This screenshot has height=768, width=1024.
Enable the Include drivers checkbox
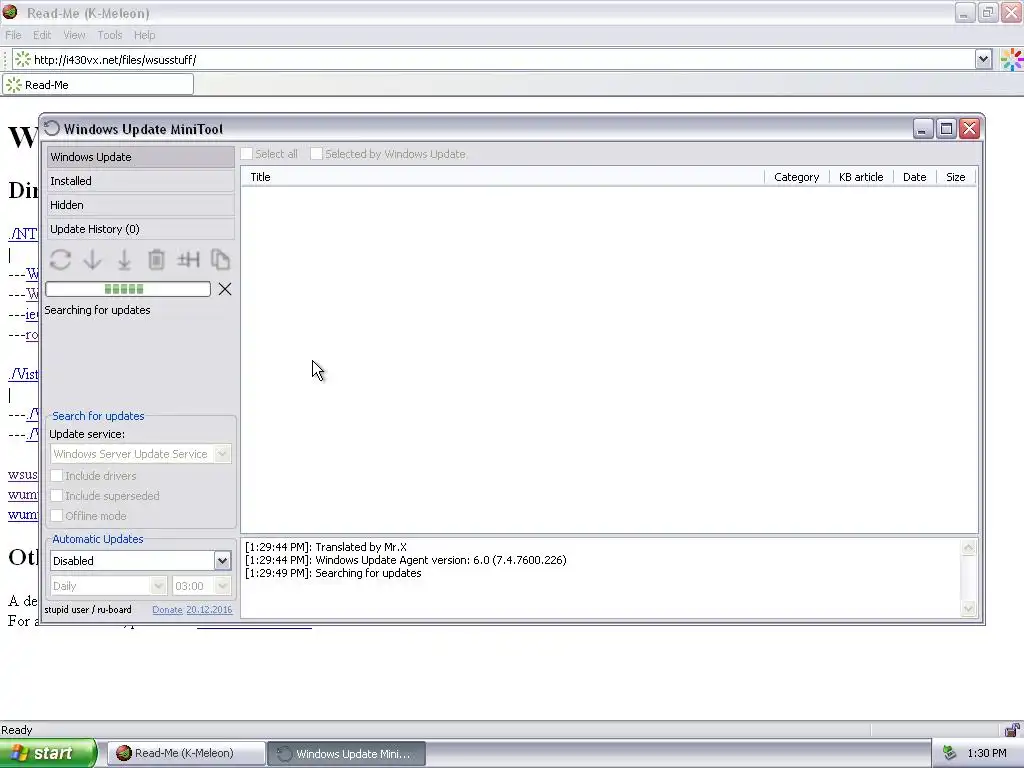click(x=57, y=475)
